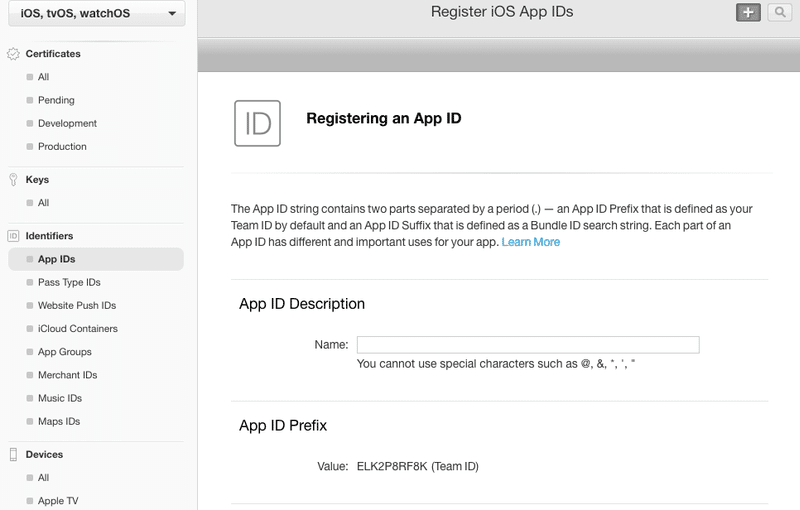Open Maps IDs identifiers
This screenshot has width=800, height=510.
tap(59, 422)
